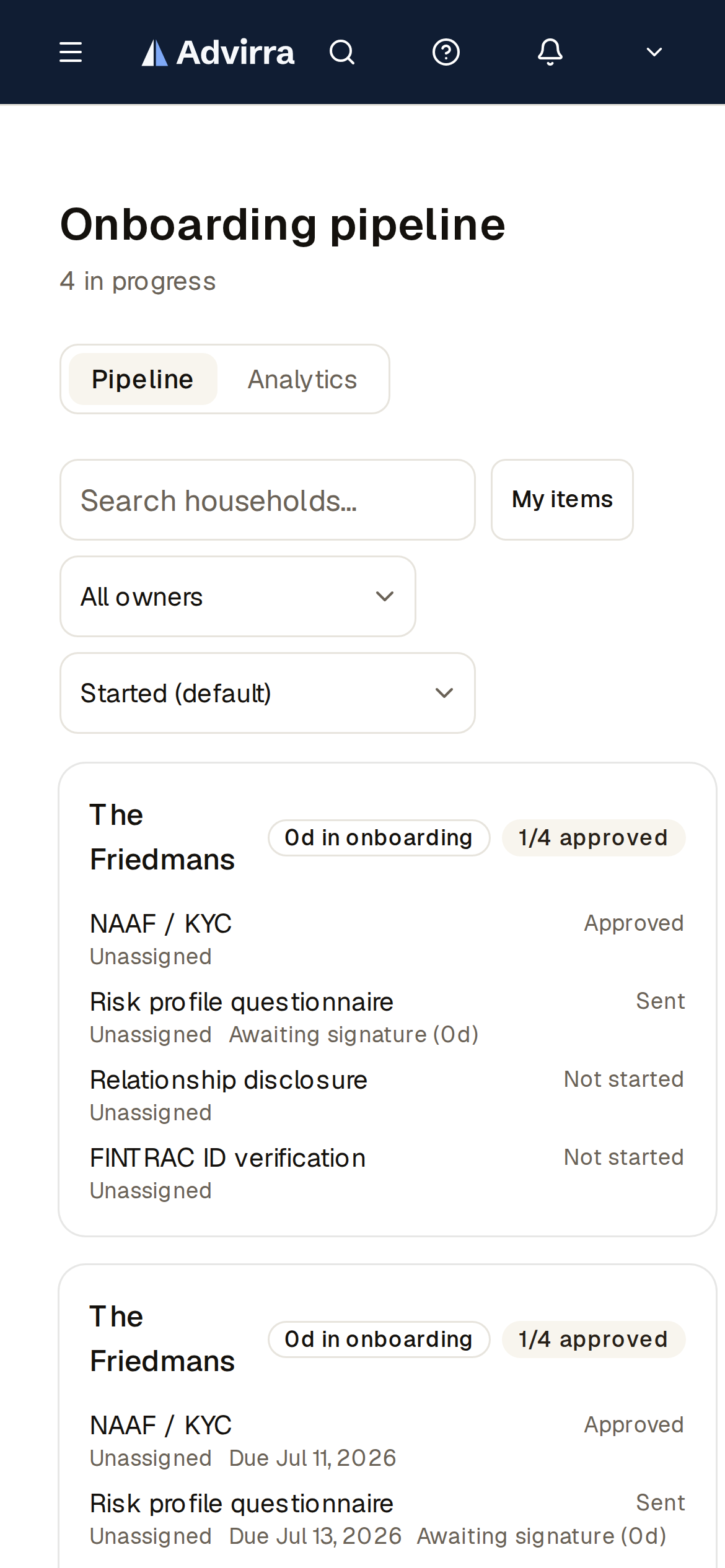The width and height of the screenshot is (725, 1568).
Task: Open the help question mark icon
Action: point(446,52)
